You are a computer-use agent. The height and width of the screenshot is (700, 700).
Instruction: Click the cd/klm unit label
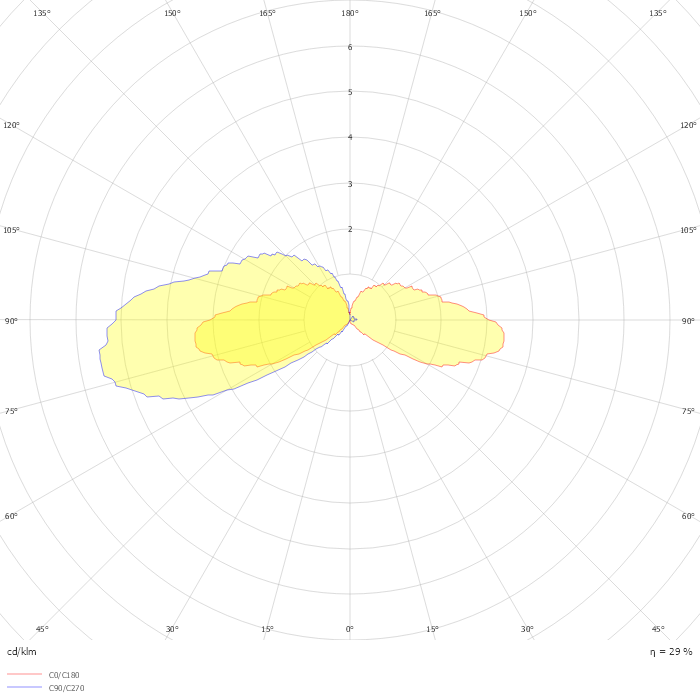pyautogui.click(x=22, y=652)
